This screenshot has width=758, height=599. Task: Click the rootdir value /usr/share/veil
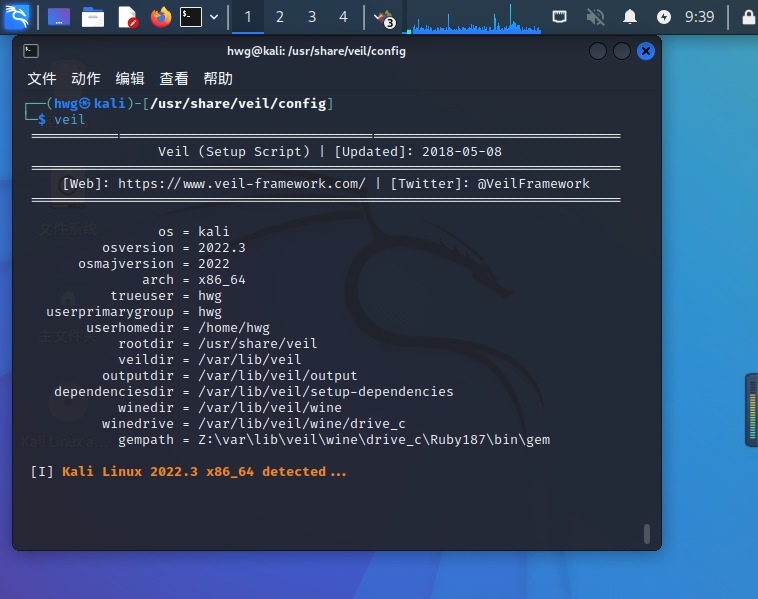258,344
